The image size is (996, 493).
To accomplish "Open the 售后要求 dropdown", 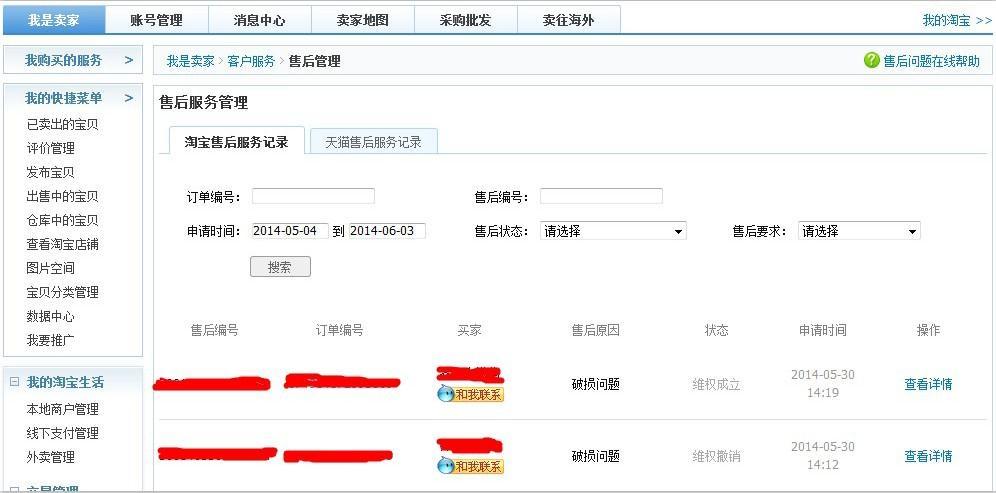I will point(859,231).
